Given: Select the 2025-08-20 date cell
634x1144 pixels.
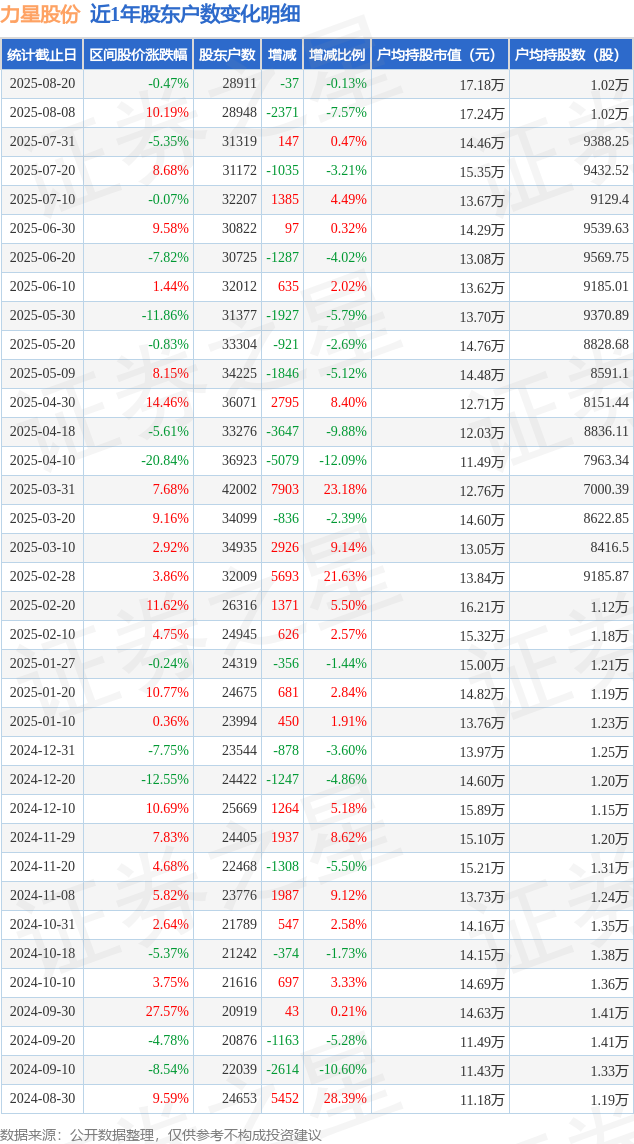Looking at the screenshot, I should [42, 84].
